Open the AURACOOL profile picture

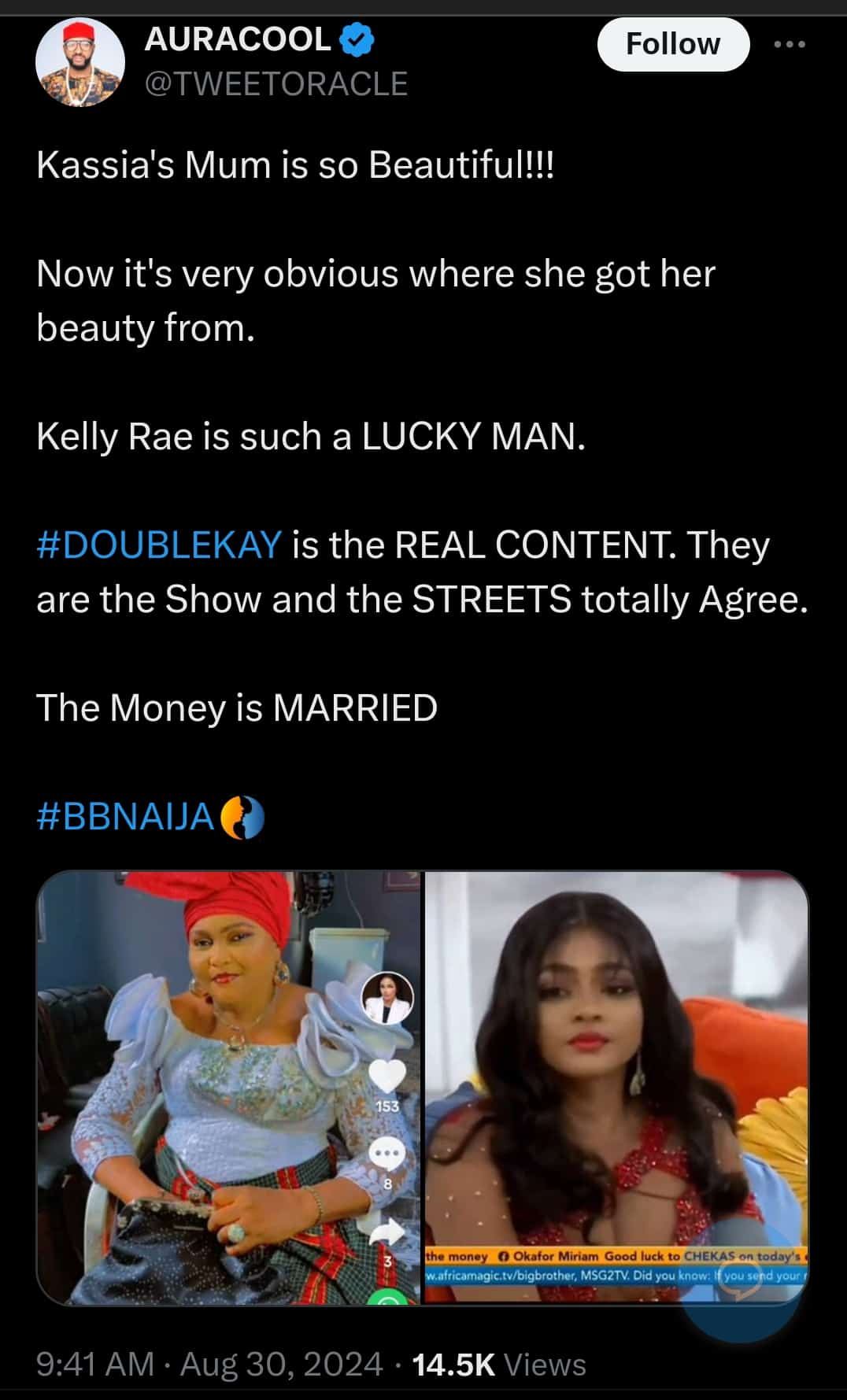point(80,61)
